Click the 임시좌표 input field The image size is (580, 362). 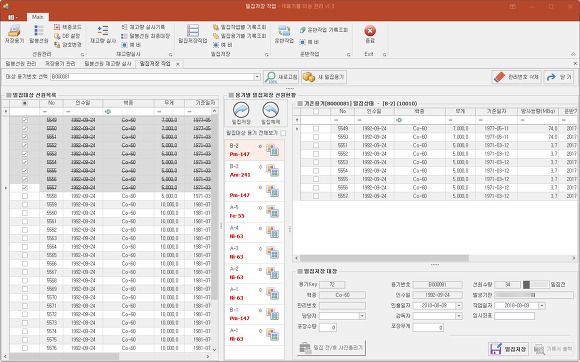pyautogui.click(x=515, y=316)
